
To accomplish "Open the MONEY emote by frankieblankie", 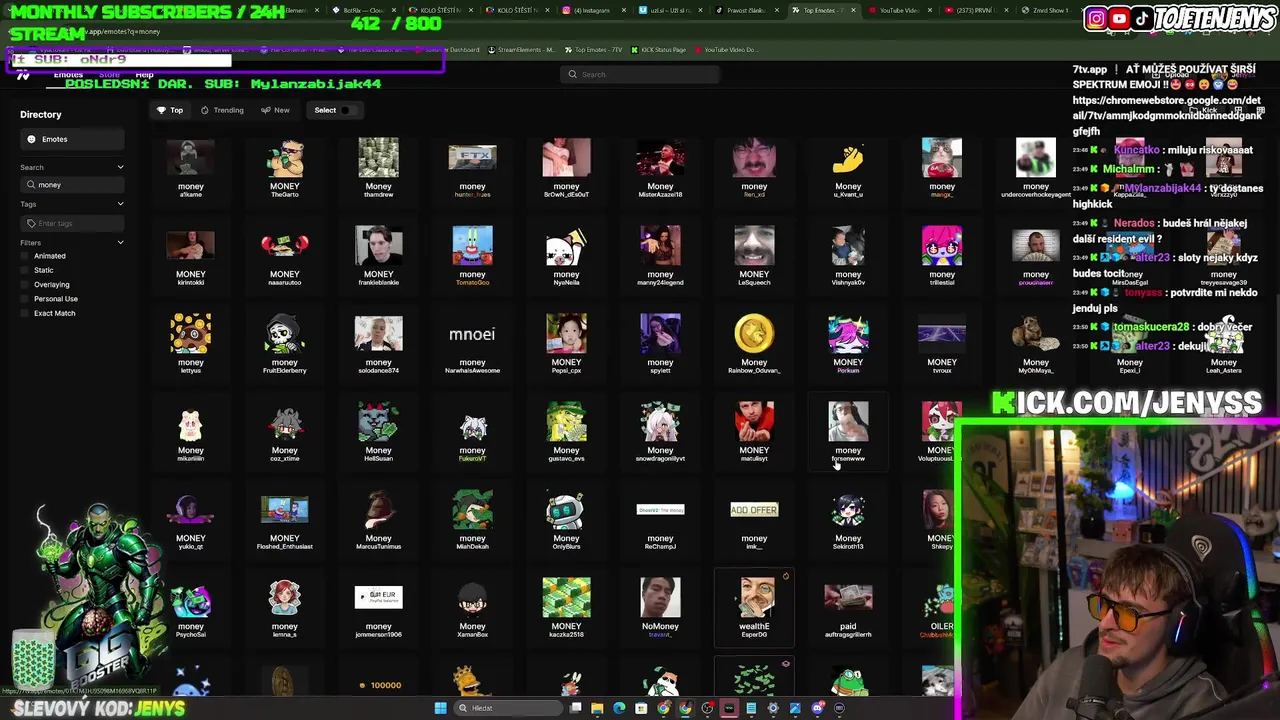I will (378, 255).
